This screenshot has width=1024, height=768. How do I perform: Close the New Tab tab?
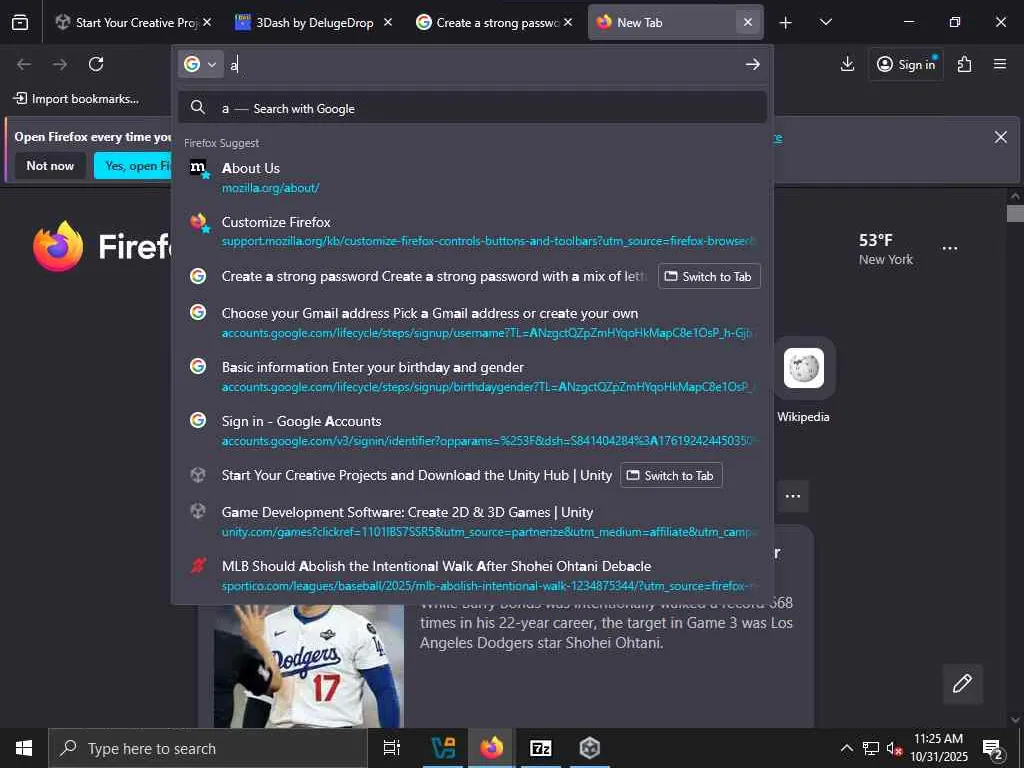(748, 22)
